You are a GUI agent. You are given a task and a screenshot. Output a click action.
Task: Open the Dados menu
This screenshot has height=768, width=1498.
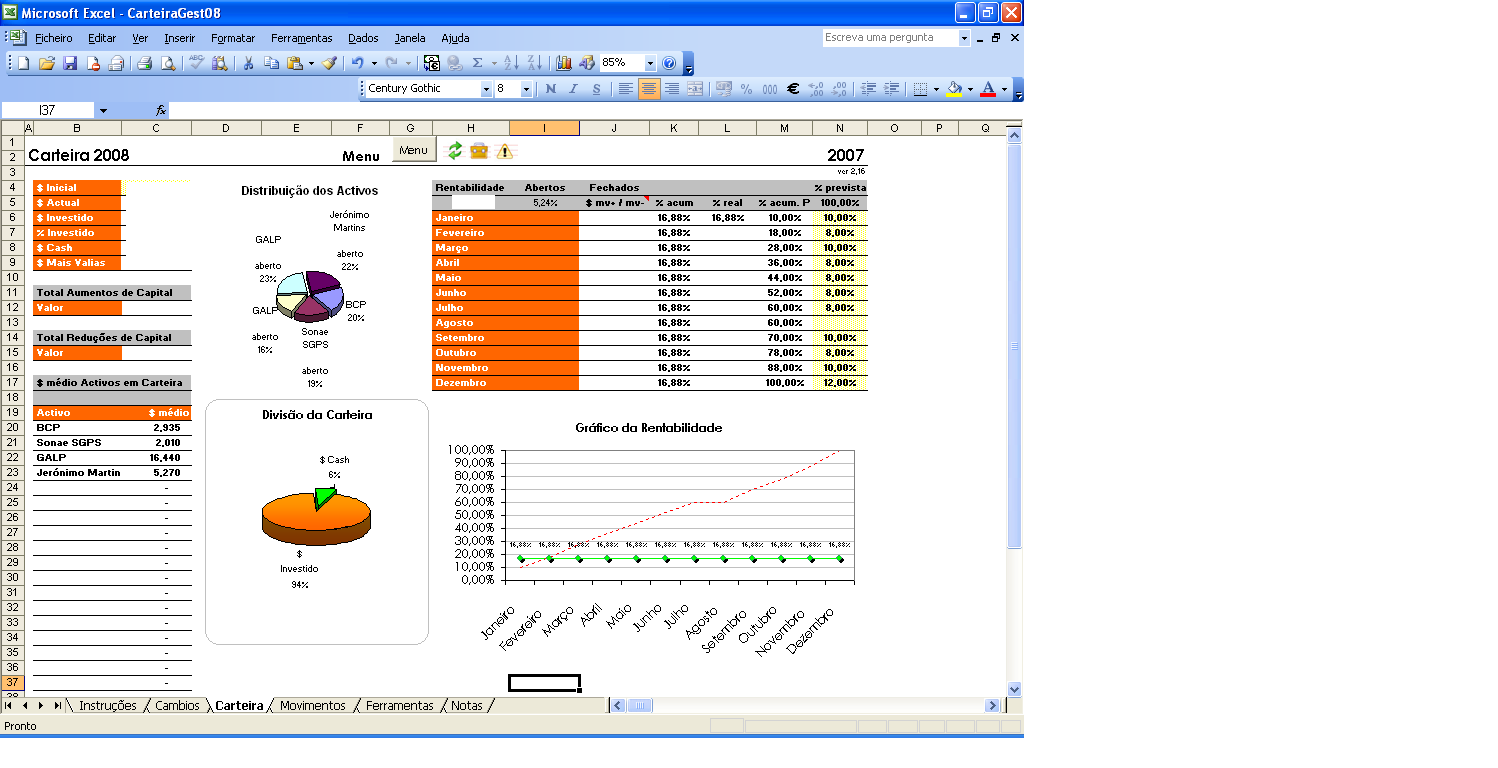click(363, 38)
